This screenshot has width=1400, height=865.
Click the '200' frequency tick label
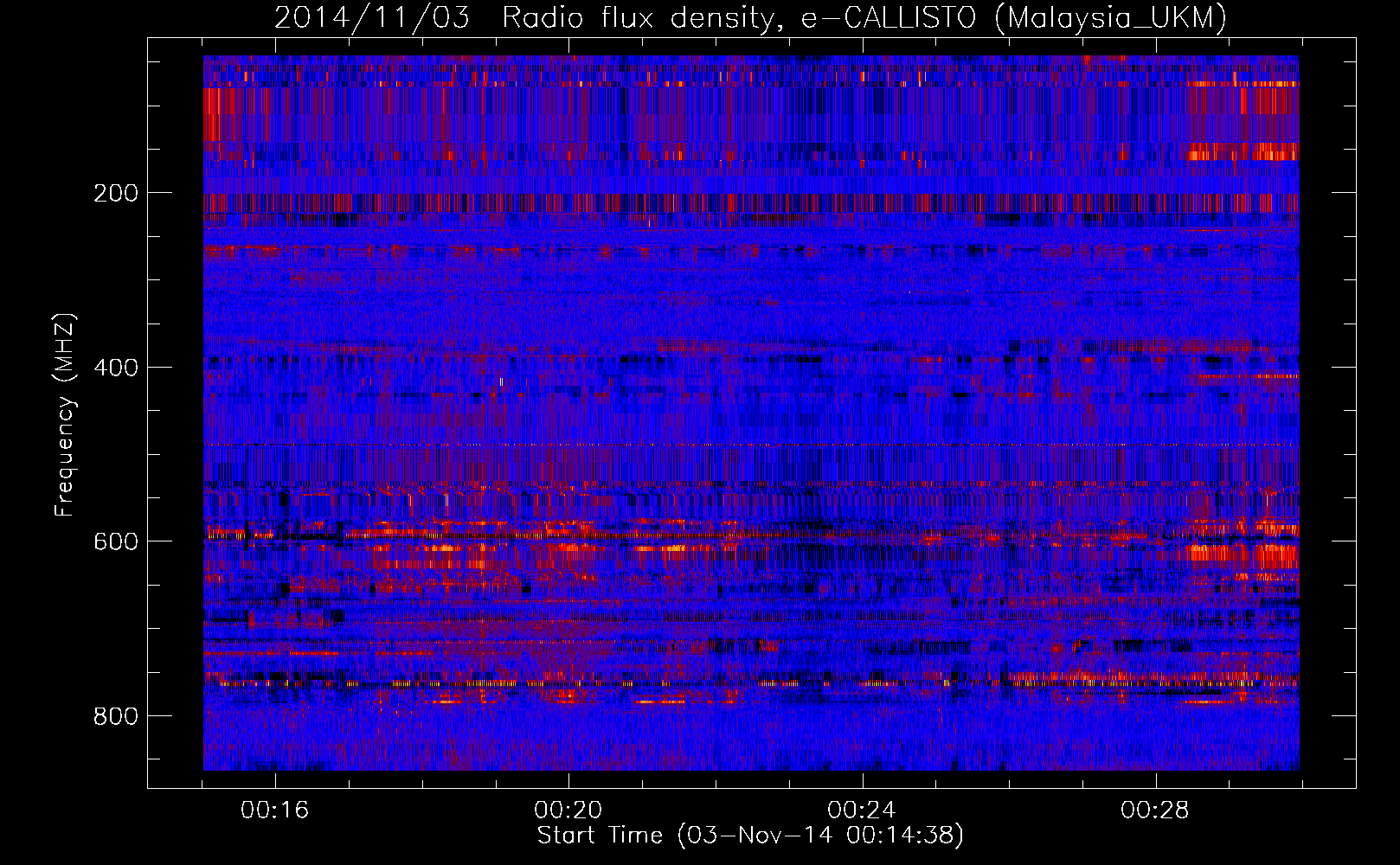coord(116,193)
